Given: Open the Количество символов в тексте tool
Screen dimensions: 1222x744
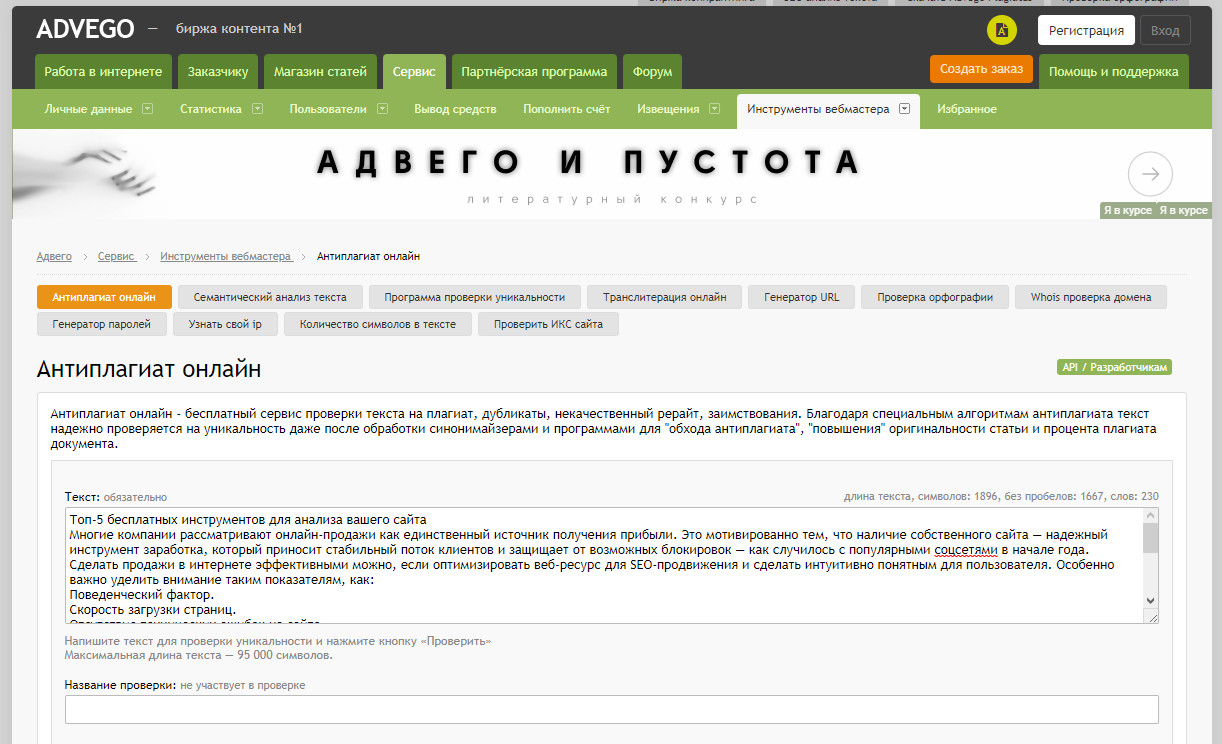Looking at the screenshot, I should point(378,324).
